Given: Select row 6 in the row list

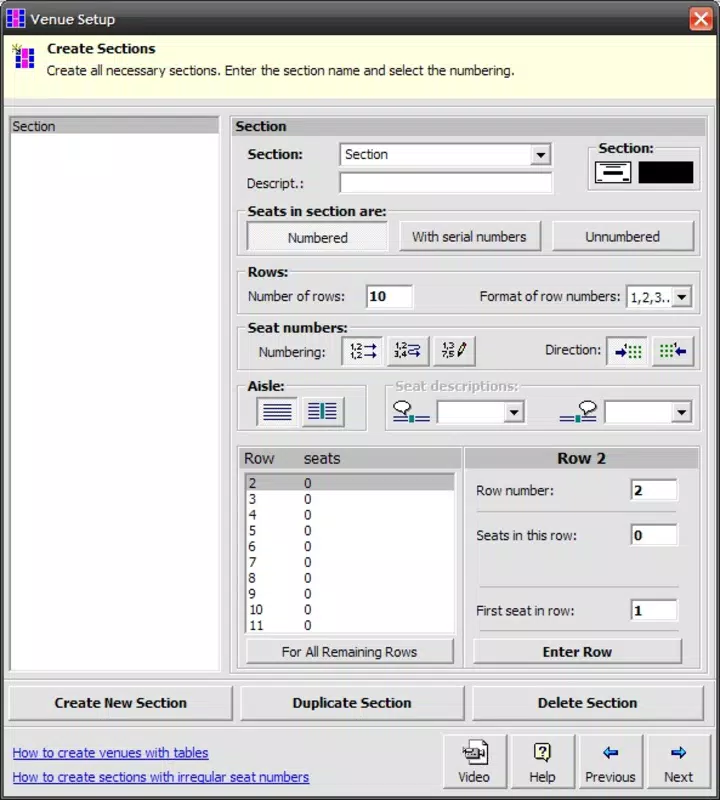Looking at the screenshot, I should (350, 546).
